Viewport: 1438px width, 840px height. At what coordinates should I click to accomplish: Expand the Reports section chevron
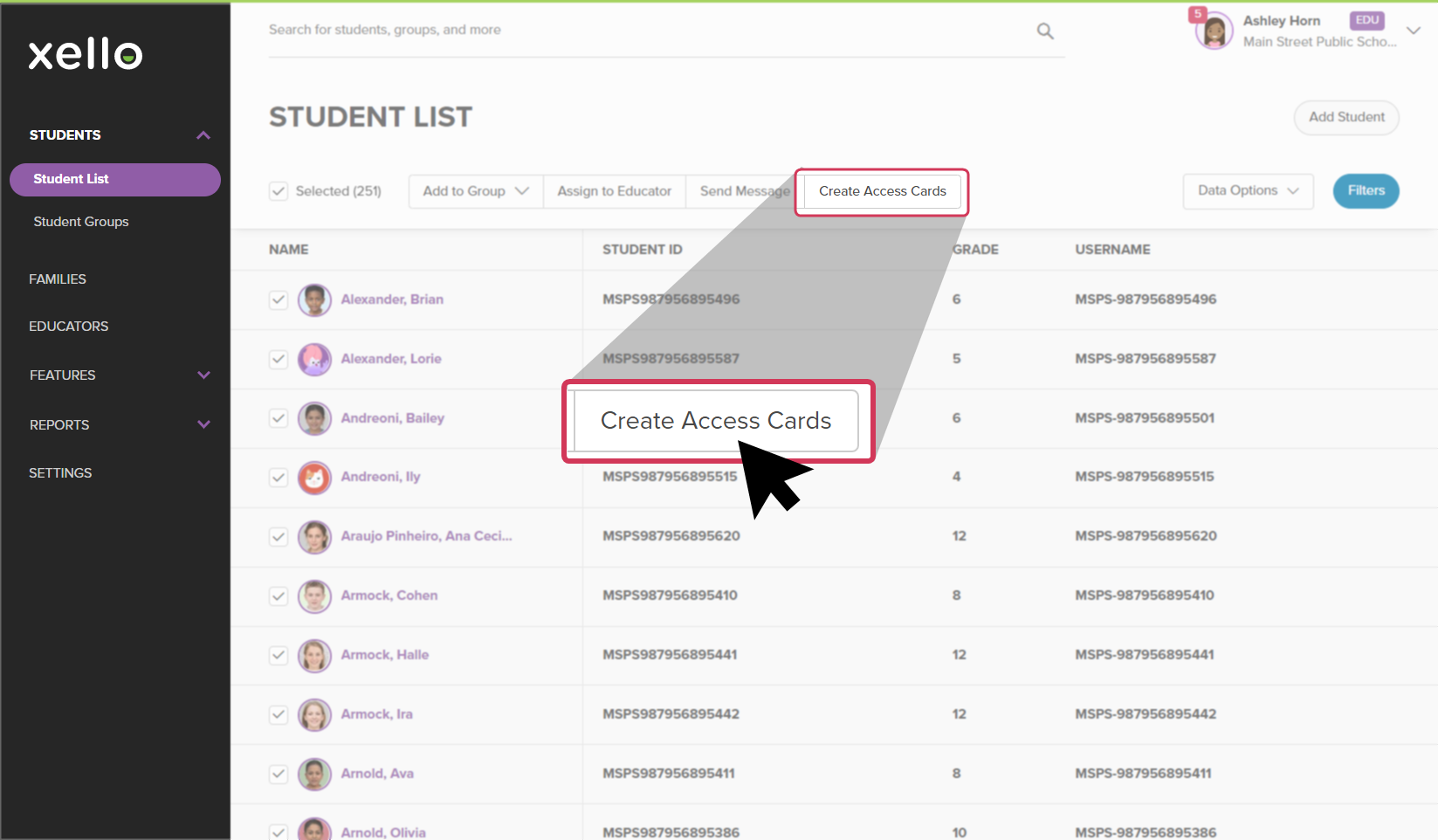click(203, 424)
